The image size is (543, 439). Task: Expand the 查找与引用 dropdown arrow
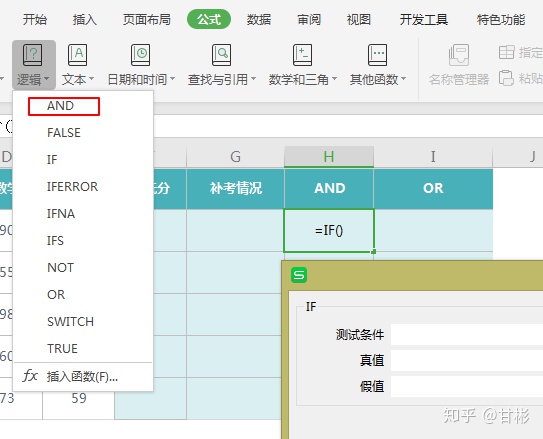pyautogui.click(x=253, y=79)
